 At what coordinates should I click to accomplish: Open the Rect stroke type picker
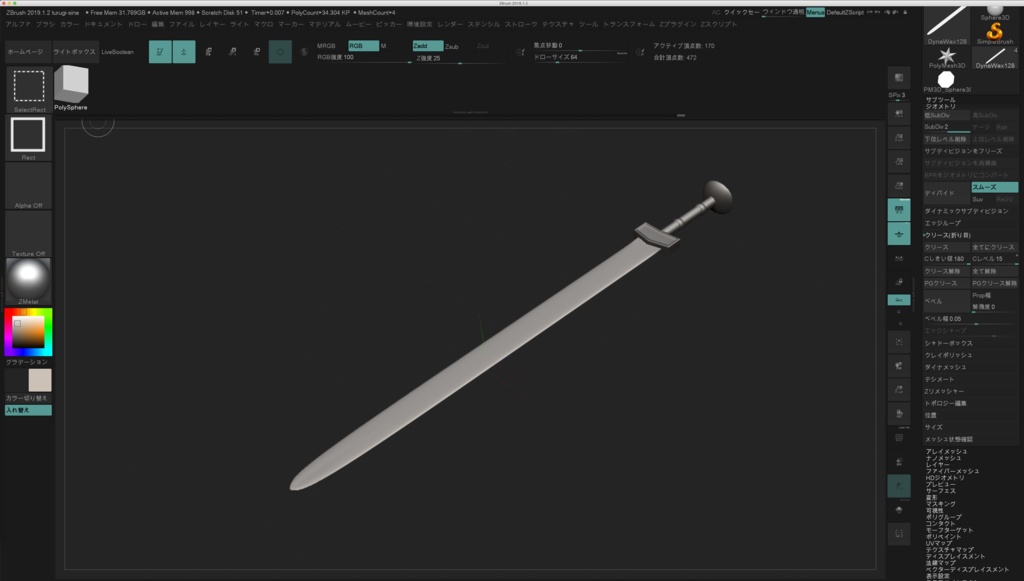(x=29, y=138)
